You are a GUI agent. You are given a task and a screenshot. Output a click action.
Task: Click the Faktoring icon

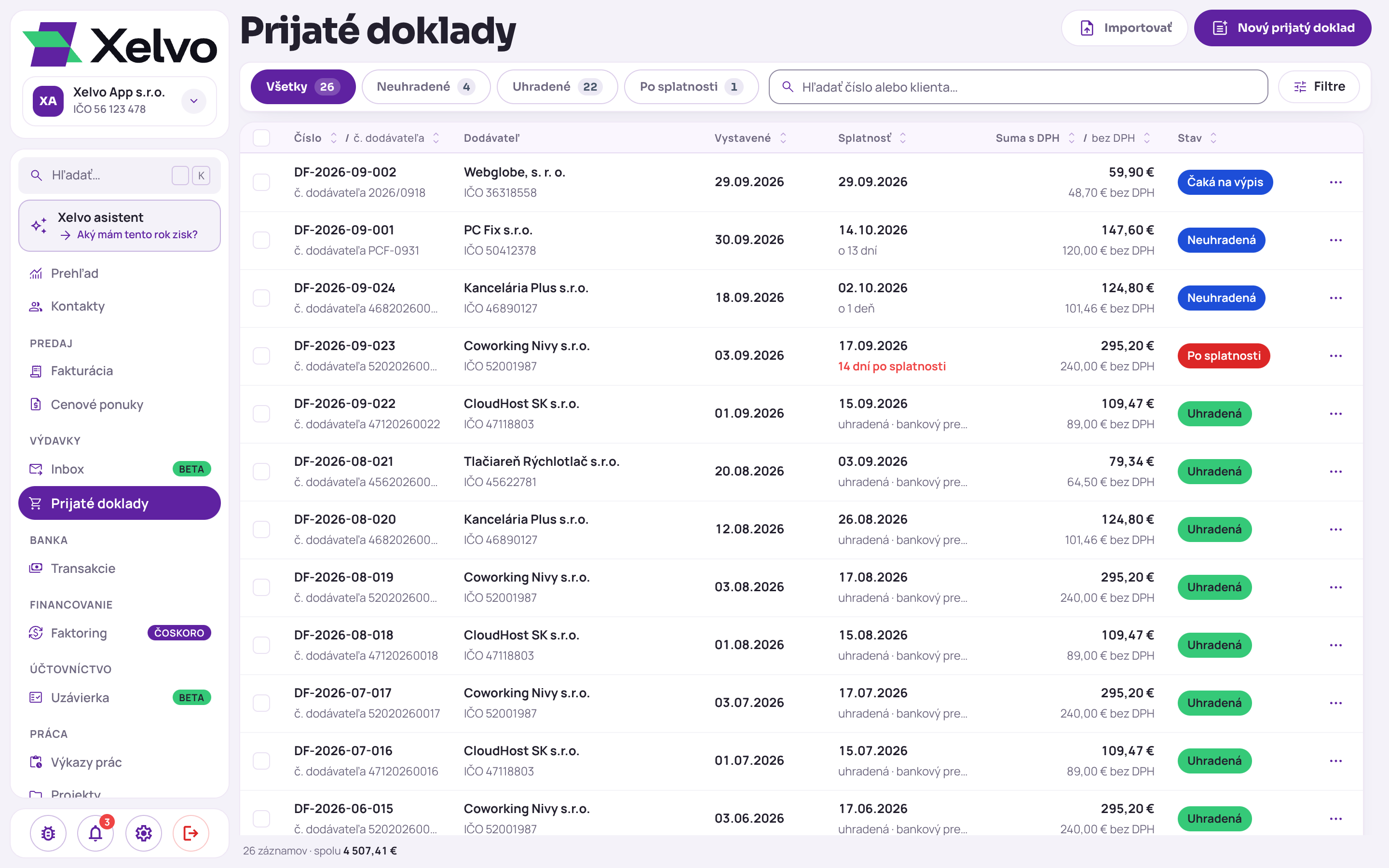[x=36, y=633]
